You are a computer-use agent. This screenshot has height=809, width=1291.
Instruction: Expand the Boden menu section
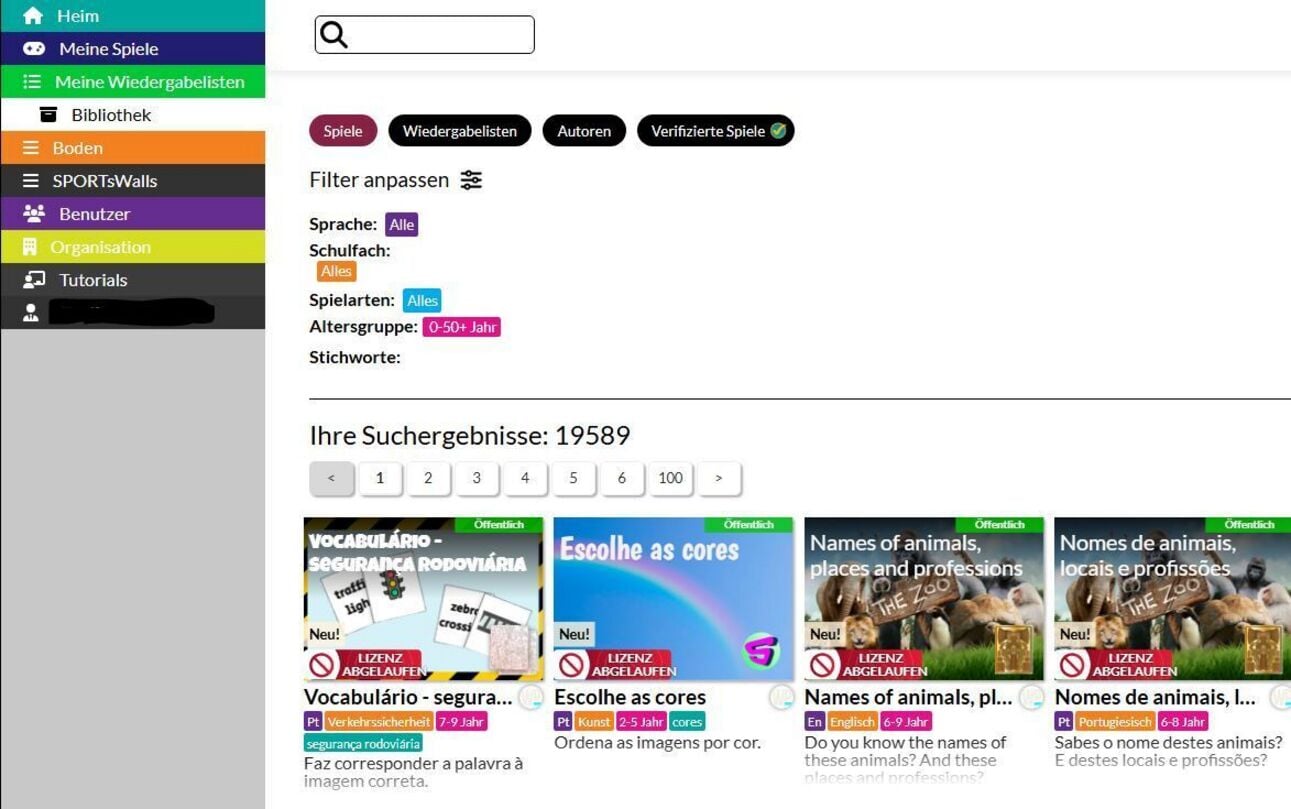(133, 148)
